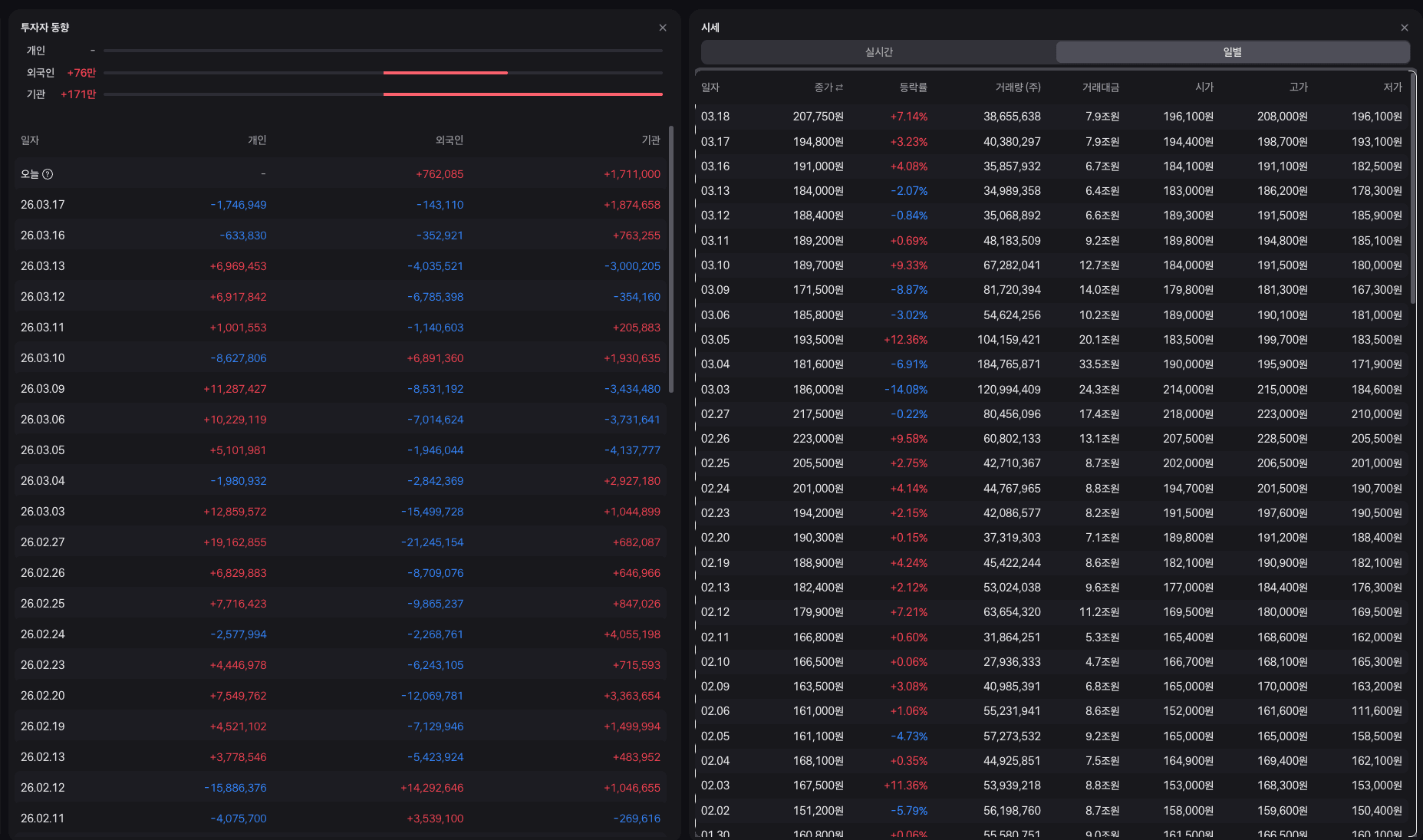This screenshot has width=1423, height=840.
Task: Click the help icon next to 오늘
Action: pyautogui.click(x=48, y=174)
